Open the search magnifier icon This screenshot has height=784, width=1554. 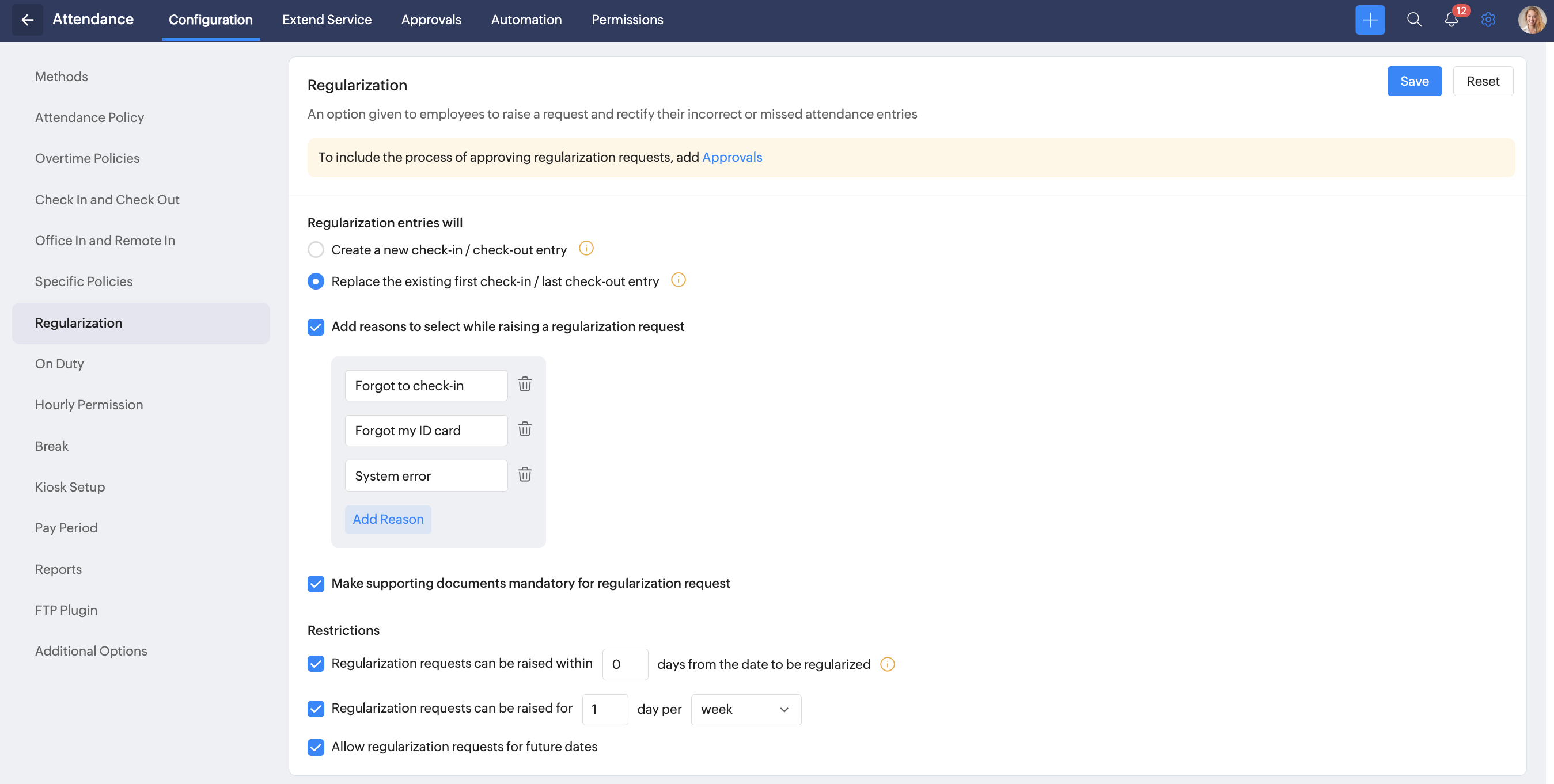click(x=1413, y=20)
